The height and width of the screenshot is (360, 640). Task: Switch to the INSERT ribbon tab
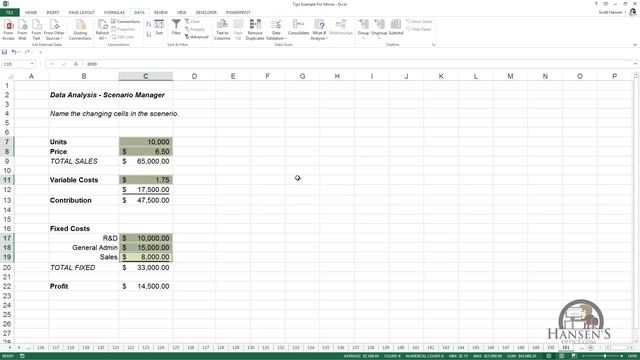click(x=53, y=12)
